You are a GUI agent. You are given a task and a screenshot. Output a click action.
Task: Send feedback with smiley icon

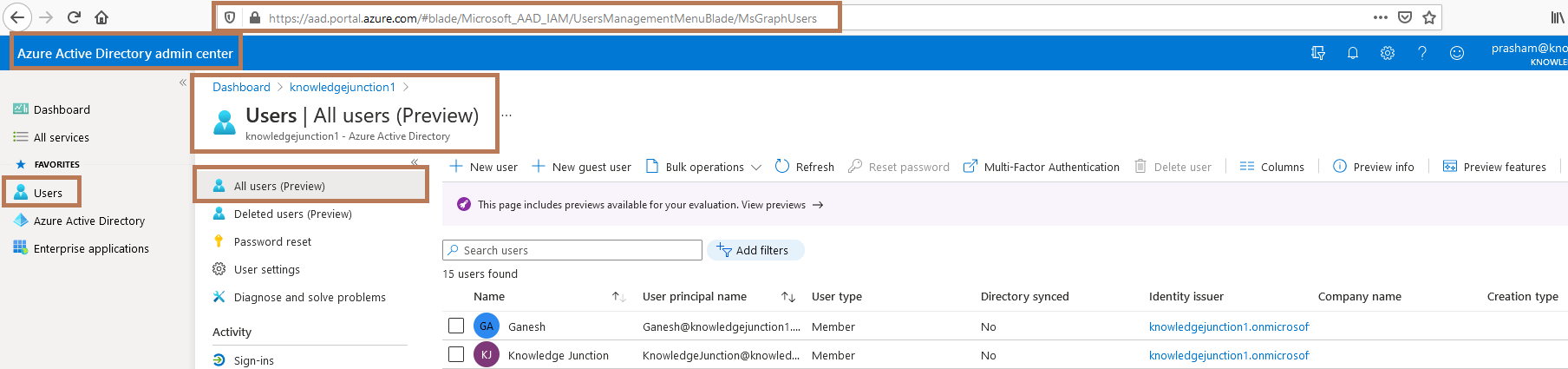pyautogui.click(x=1457, y=53)
